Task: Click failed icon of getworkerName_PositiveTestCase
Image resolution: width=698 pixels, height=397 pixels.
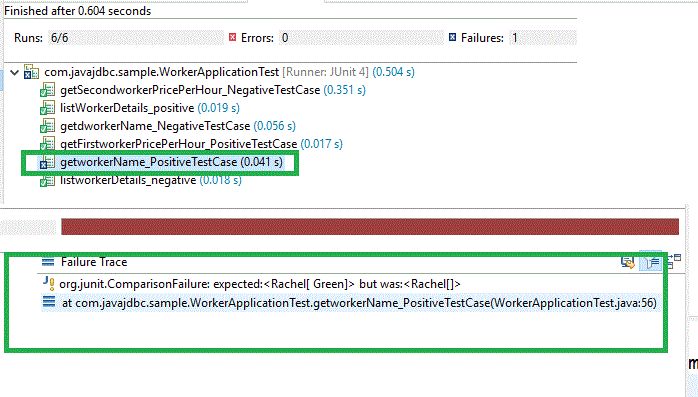Action: pos(47,162)
